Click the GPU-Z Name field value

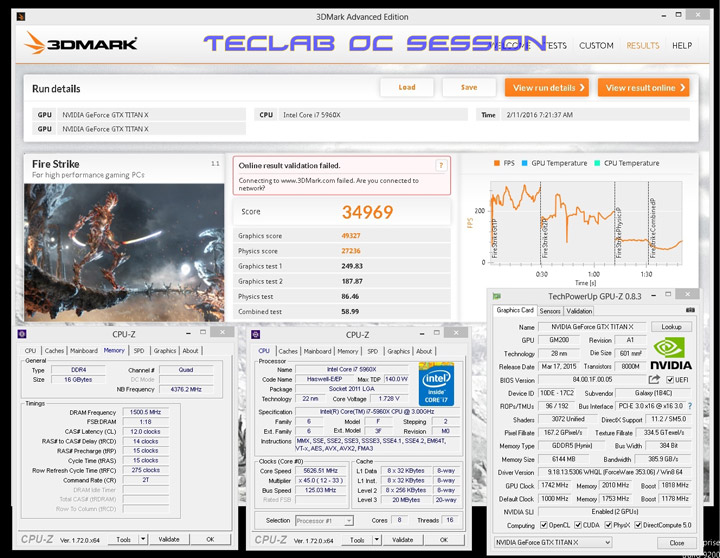592,327
